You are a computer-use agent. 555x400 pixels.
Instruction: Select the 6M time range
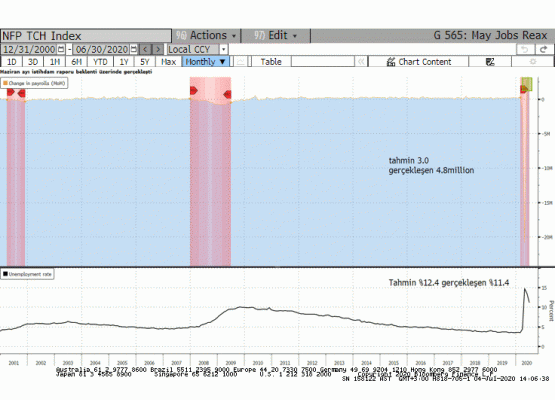[76, 62]
